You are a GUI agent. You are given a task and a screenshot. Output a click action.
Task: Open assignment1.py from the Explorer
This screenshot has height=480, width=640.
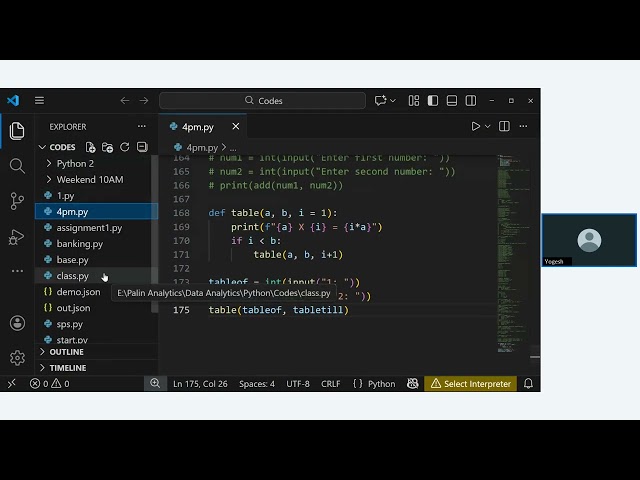[96, 228]
